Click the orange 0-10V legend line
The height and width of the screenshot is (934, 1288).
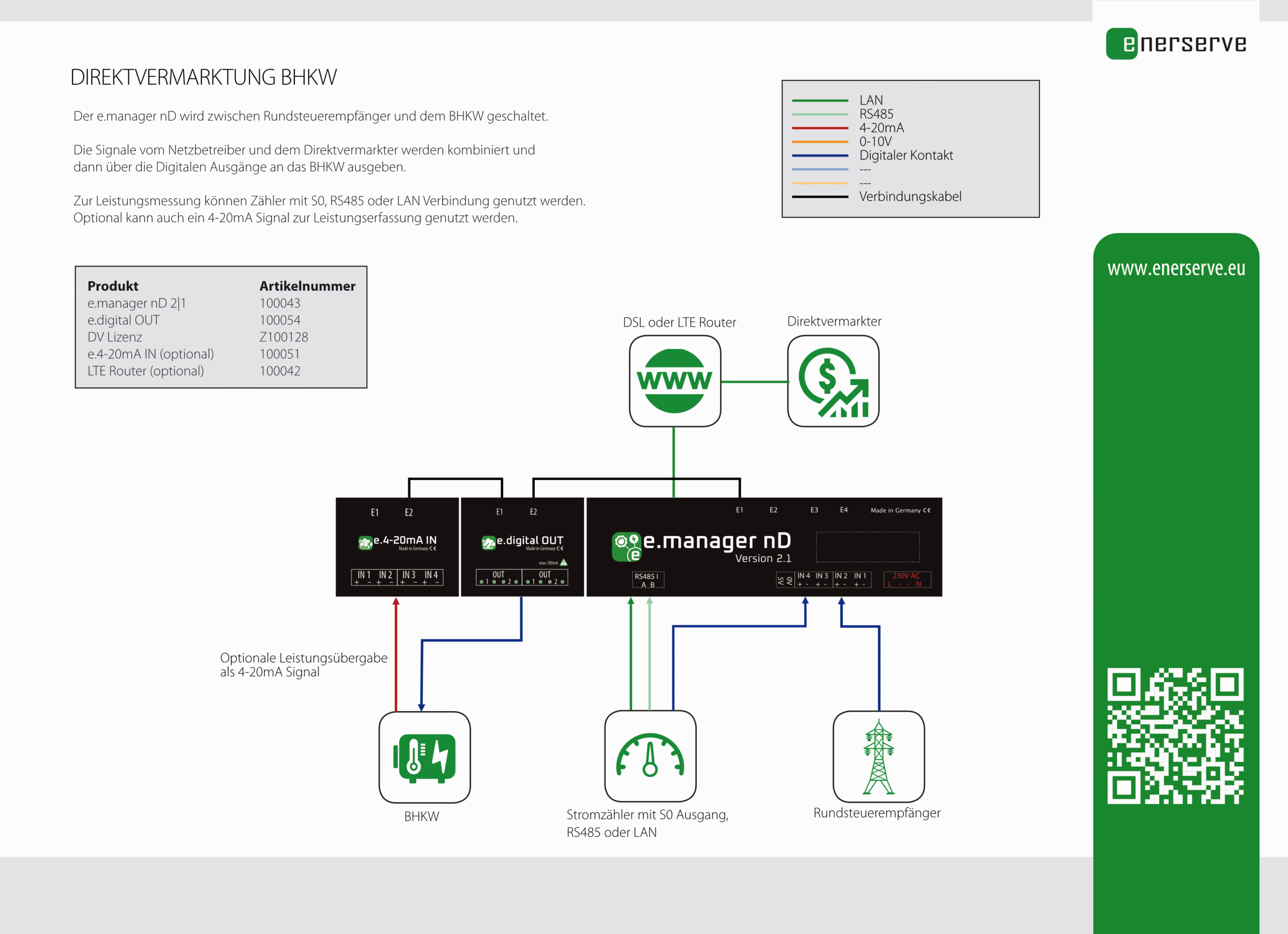(x=820, y=142)
